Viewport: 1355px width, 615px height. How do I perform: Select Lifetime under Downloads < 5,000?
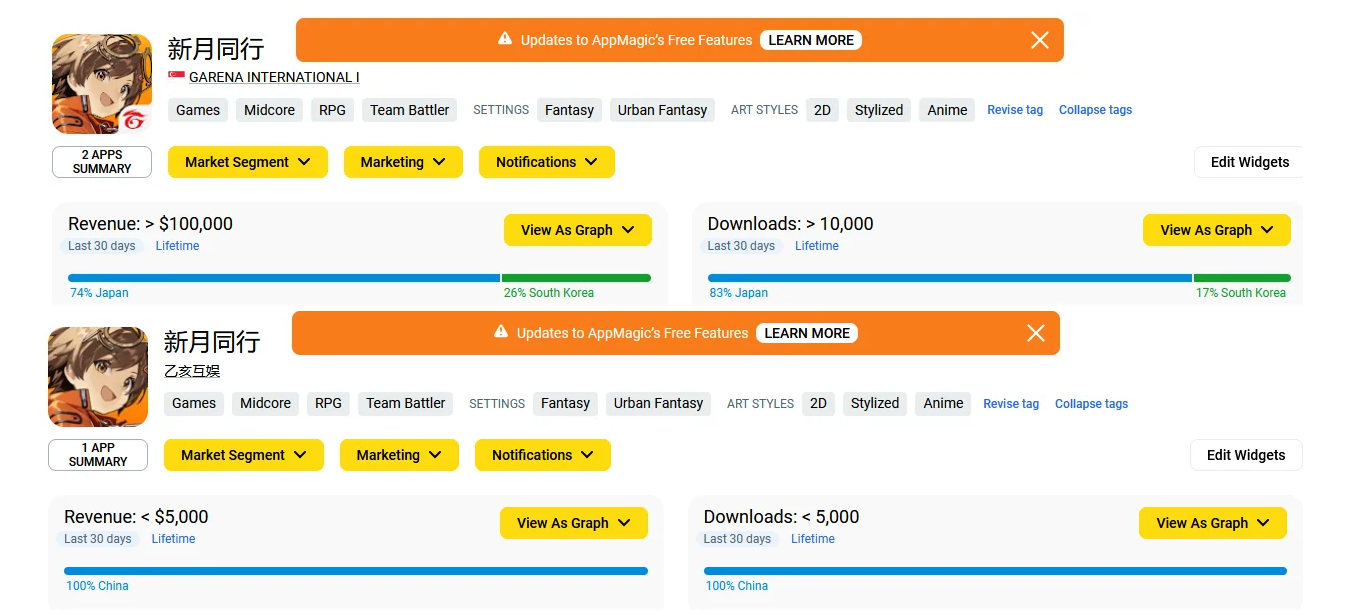pos(813,539)
